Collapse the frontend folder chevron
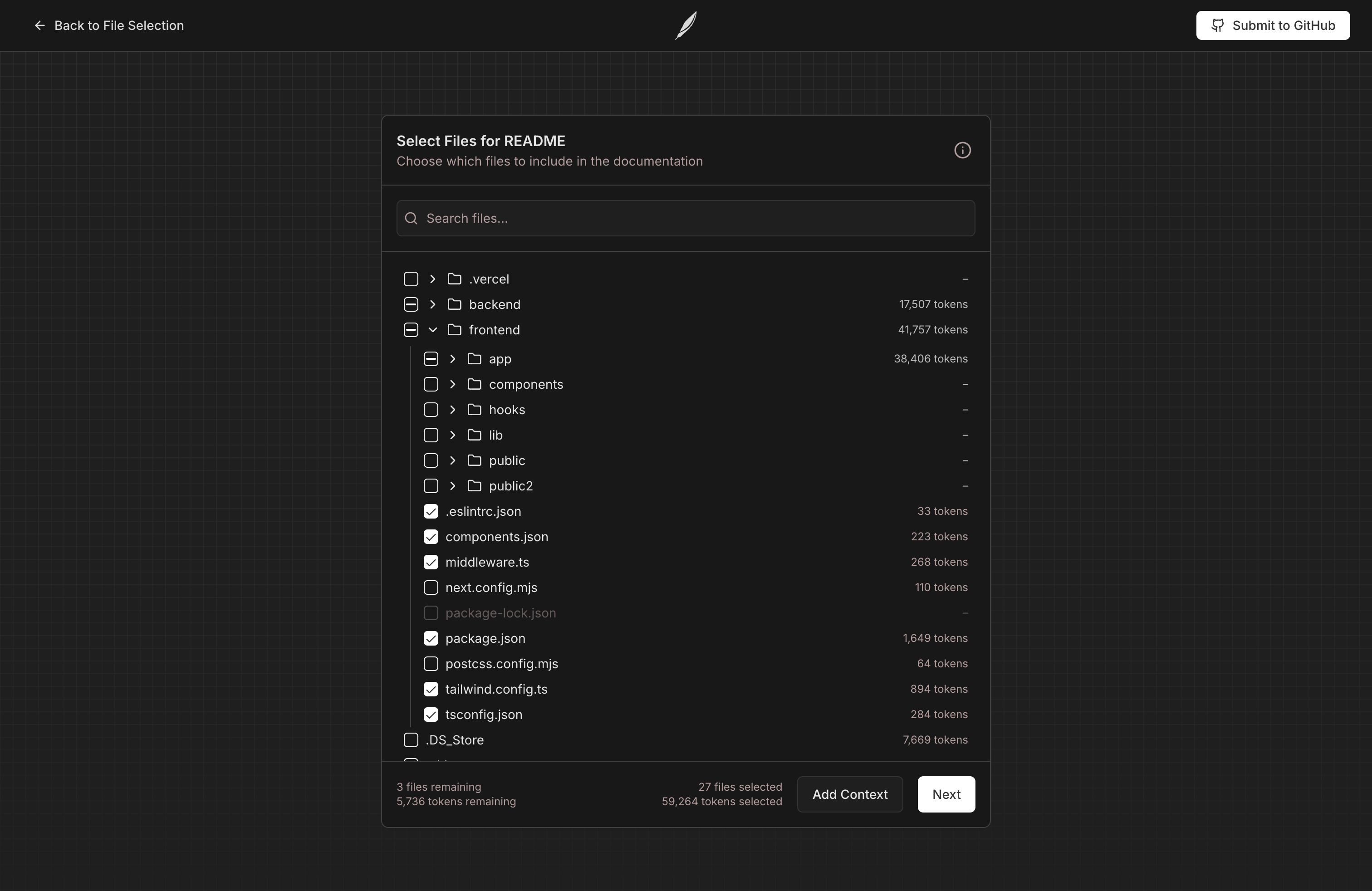This screenshot has width=1372, height=891. (432, 330)
